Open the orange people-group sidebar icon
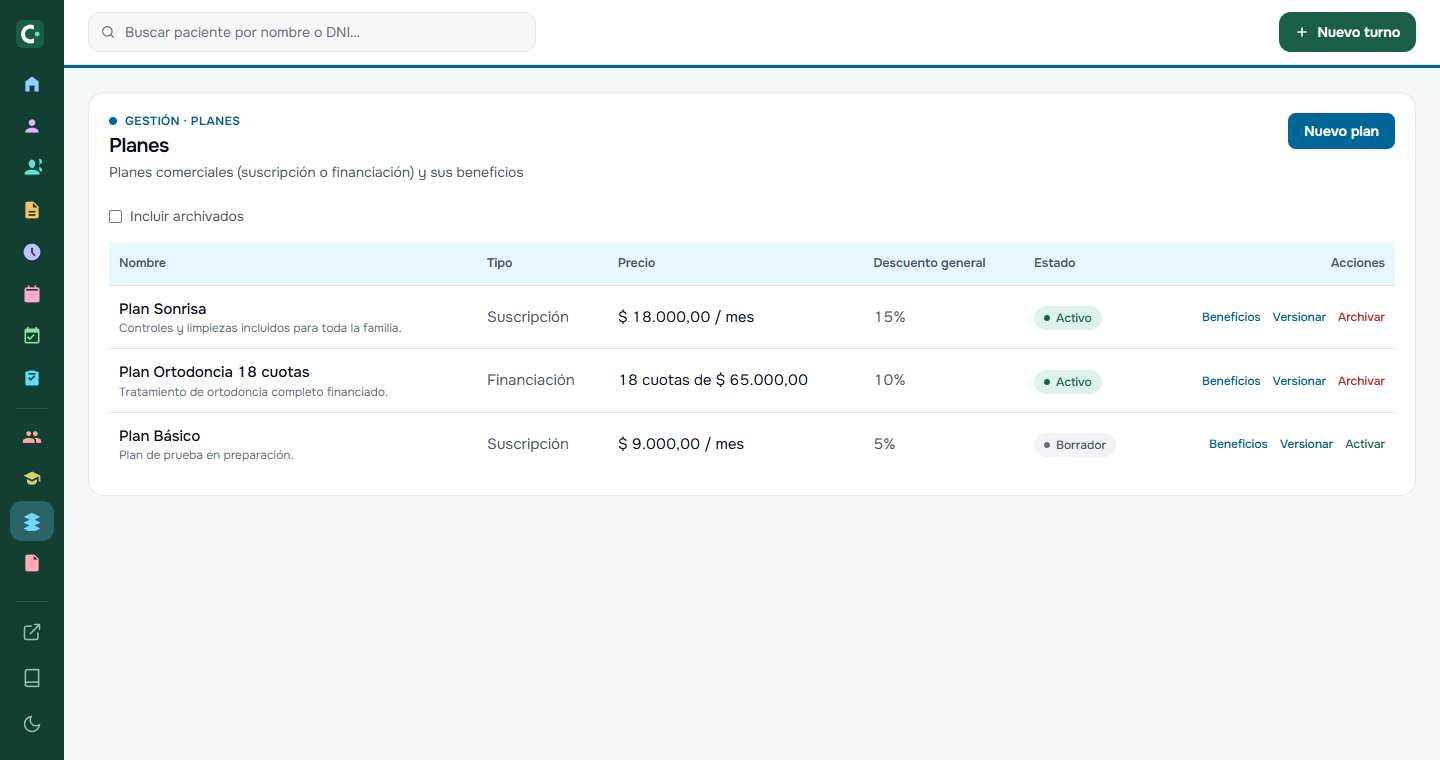1440x760 pixels. point(32,437)
